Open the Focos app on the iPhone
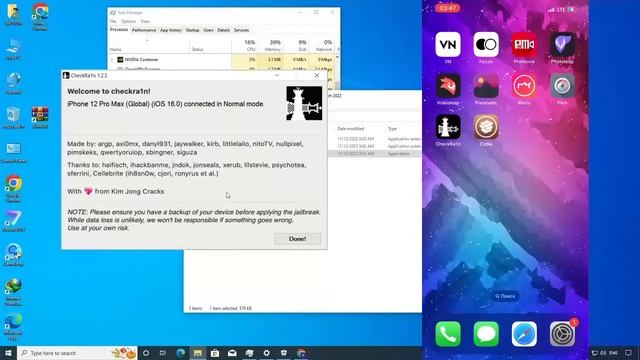640x360 pixels. [x=486, y=44]
